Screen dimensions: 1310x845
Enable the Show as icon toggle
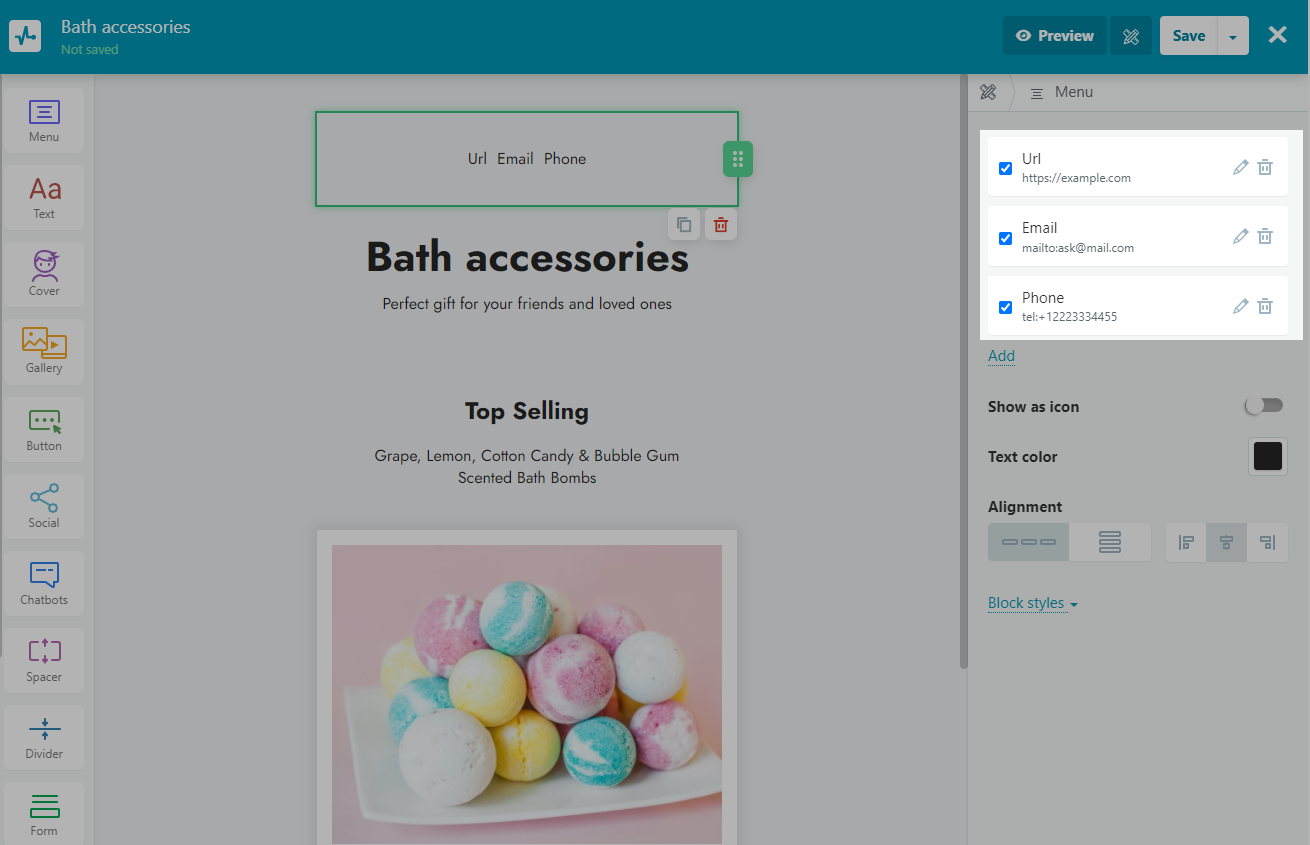(1263, 406)
